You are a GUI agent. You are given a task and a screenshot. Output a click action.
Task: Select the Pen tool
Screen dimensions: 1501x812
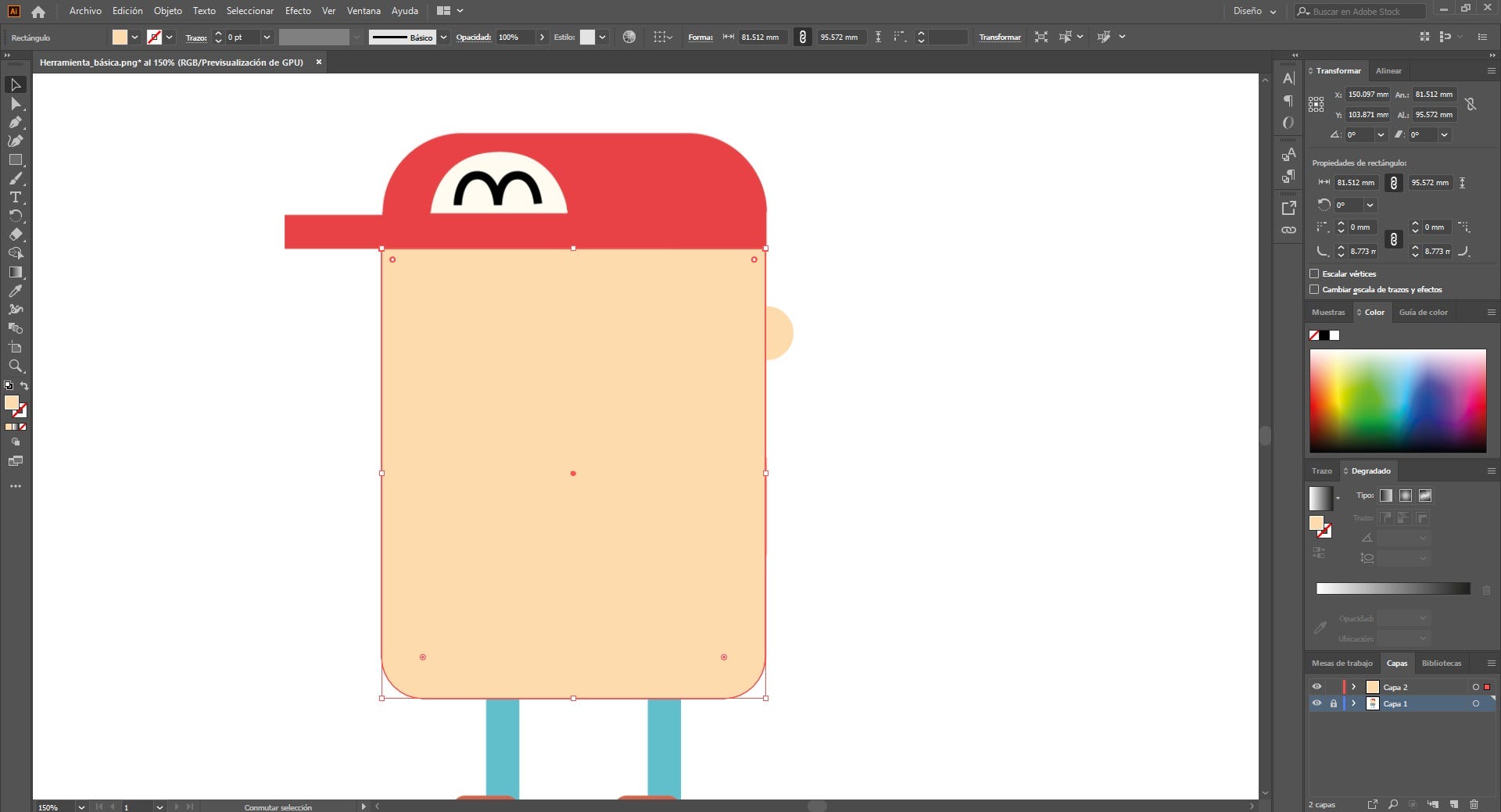pos(15,122)
